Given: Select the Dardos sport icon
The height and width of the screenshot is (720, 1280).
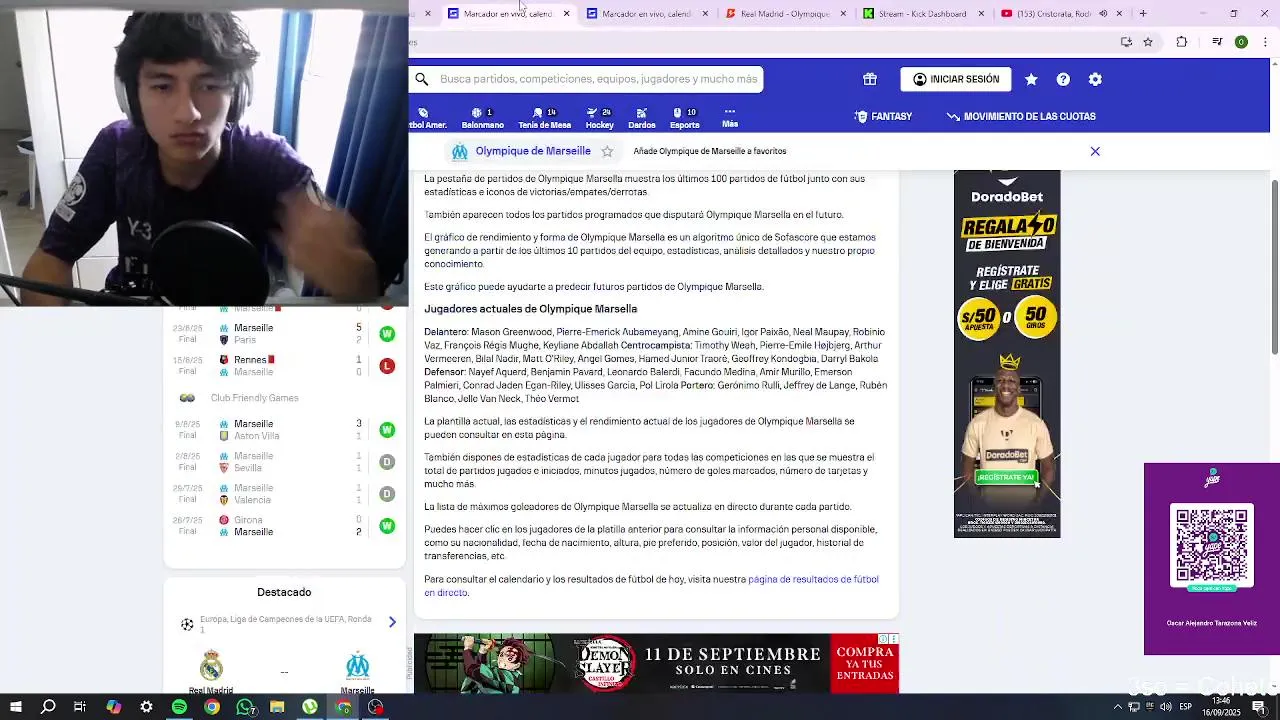Looking at the screenshot, I should (642, 118).
